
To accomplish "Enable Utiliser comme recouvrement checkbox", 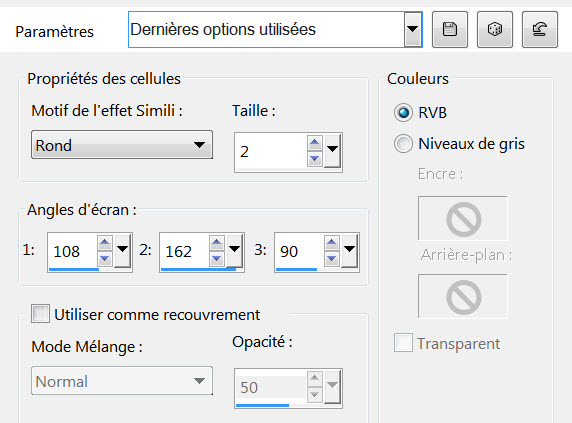I will 40,314.
